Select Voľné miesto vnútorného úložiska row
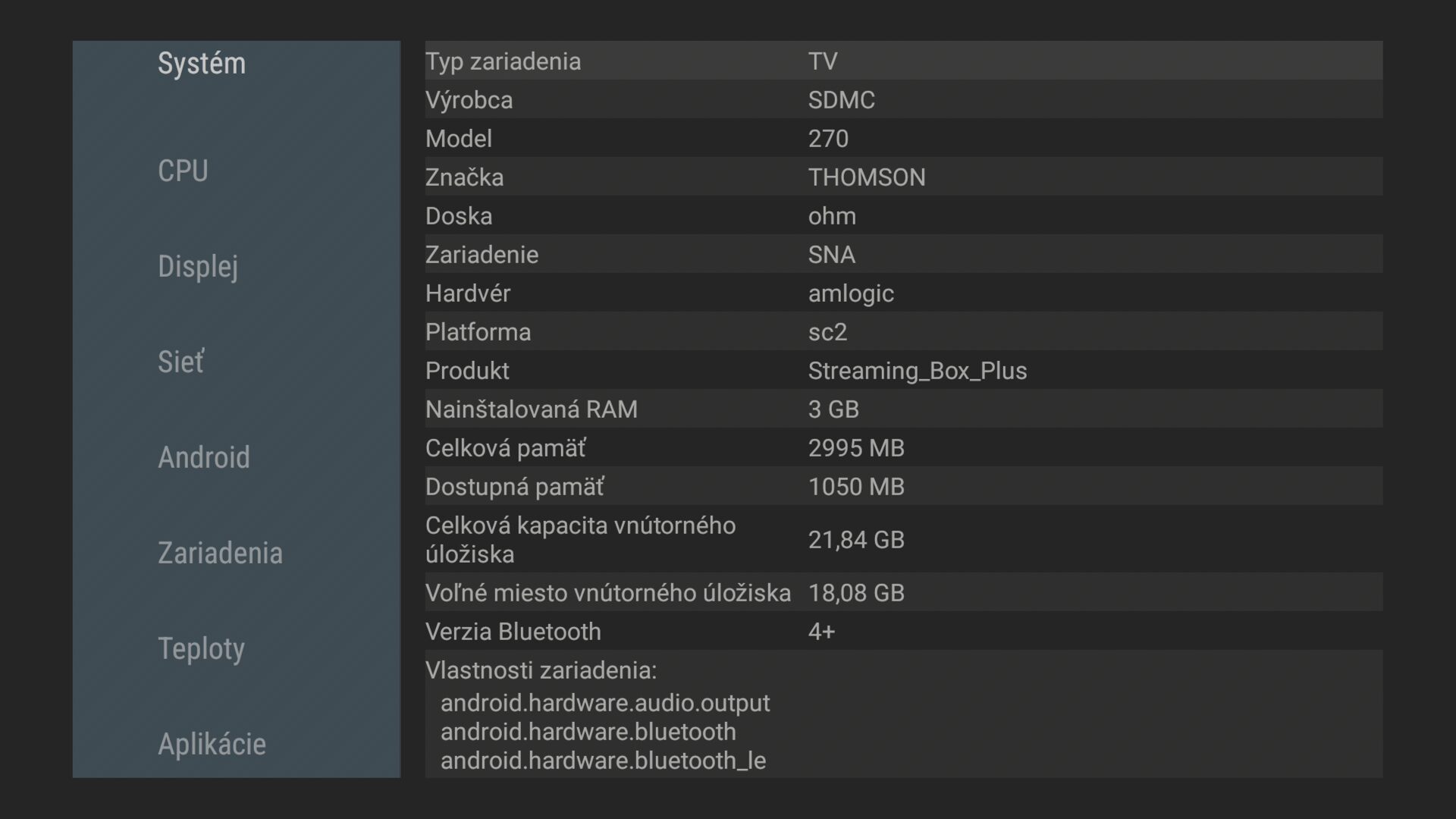The height and width of the screenshot is (819, 1456). click(903, 592)
